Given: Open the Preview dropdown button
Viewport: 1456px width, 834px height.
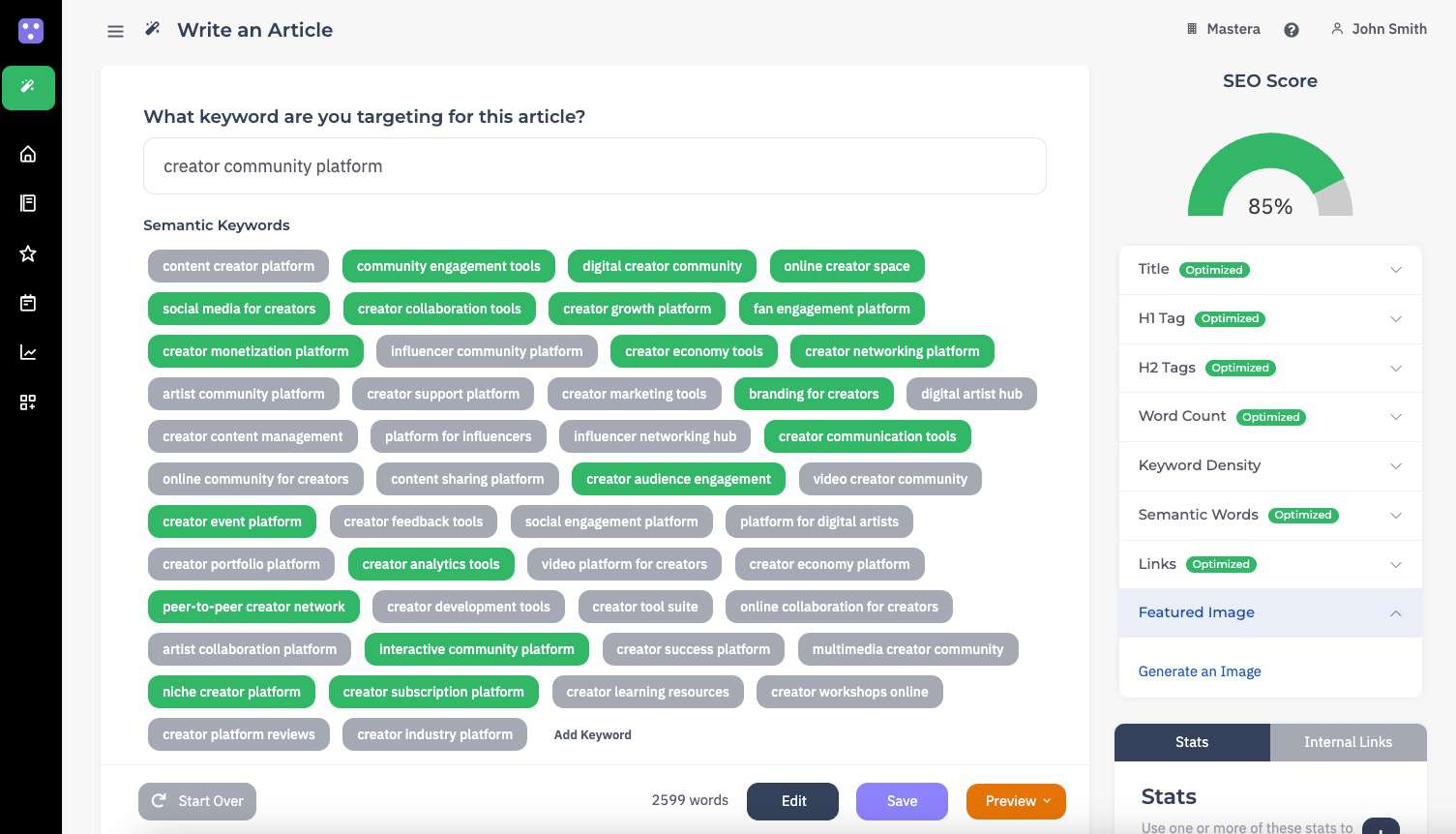Looking at the screenshot, I should [1016, 801].
